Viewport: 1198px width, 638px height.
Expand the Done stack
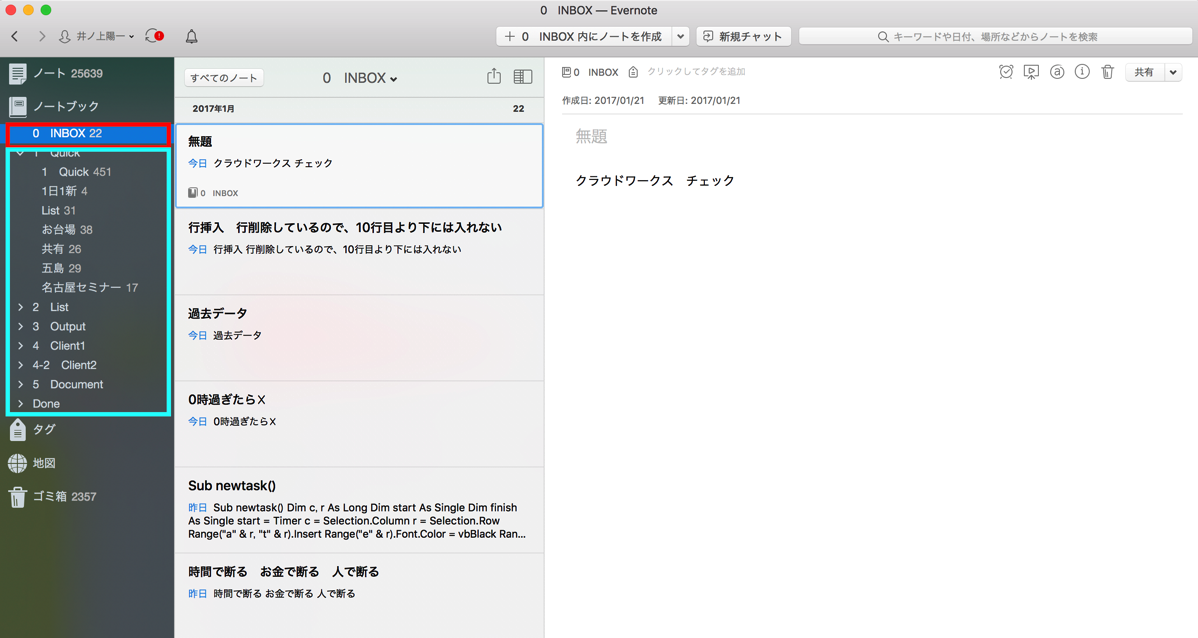click(21, 403)
